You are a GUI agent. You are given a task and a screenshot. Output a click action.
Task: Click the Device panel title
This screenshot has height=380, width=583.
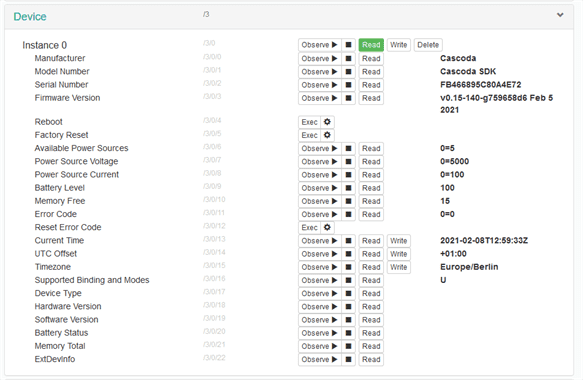pyautogui.click(x=30, y=17)
